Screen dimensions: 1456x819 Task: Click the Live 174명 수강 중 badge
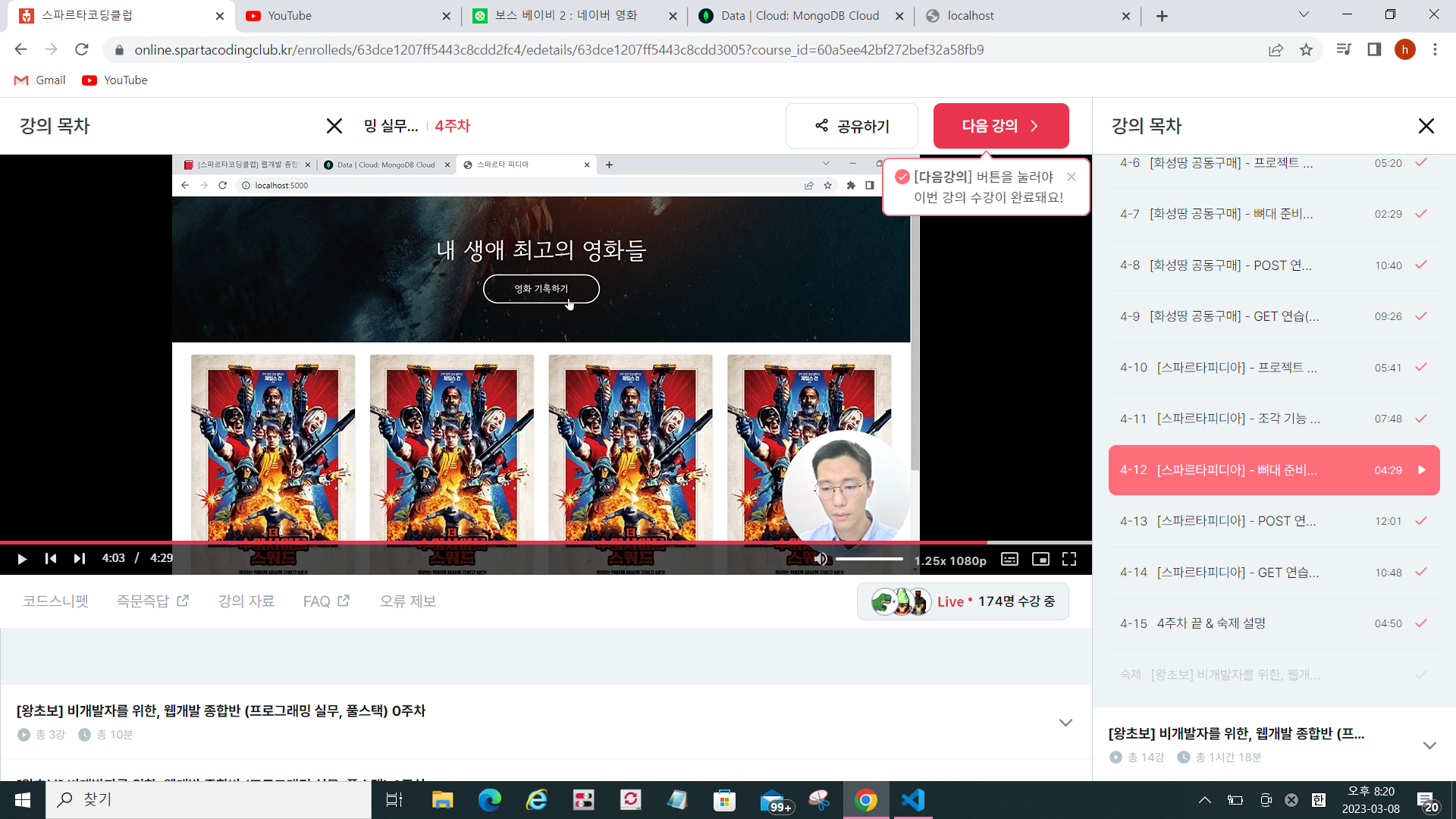[x=963, y=601]
